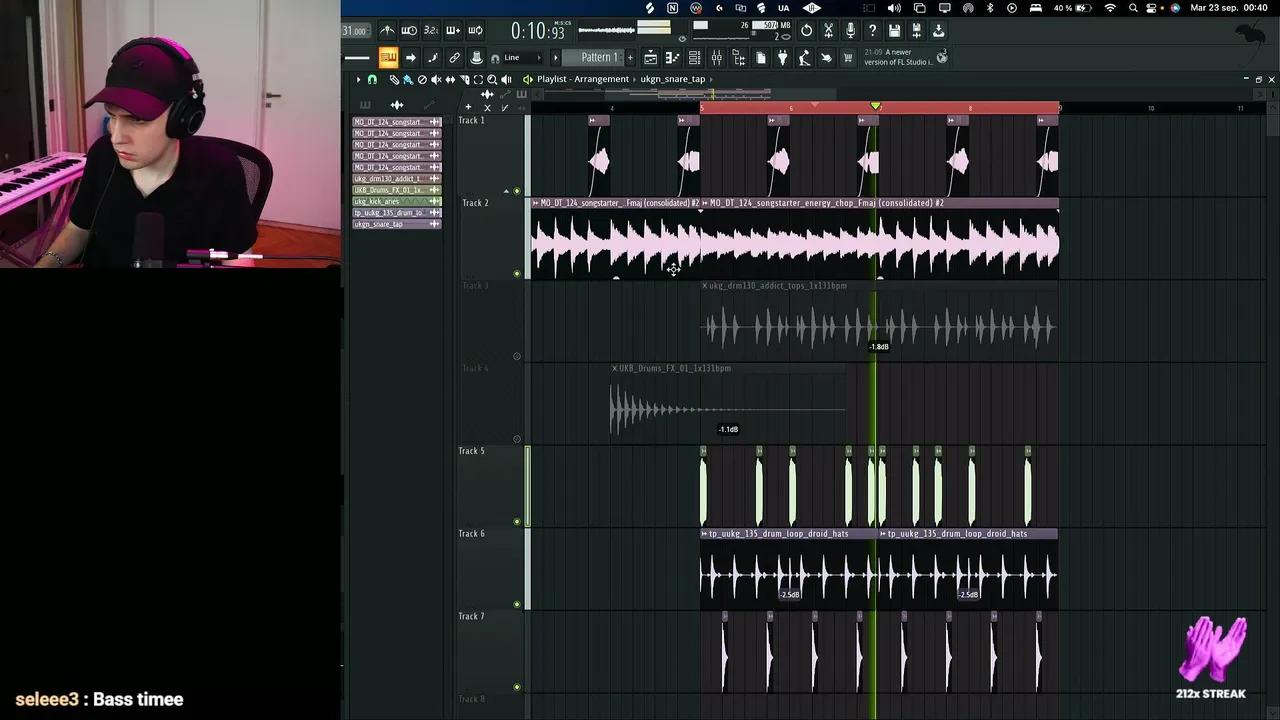Switch picker to automation clips tab
Viewport: 1280px width, 720px height.
point(429,105)
